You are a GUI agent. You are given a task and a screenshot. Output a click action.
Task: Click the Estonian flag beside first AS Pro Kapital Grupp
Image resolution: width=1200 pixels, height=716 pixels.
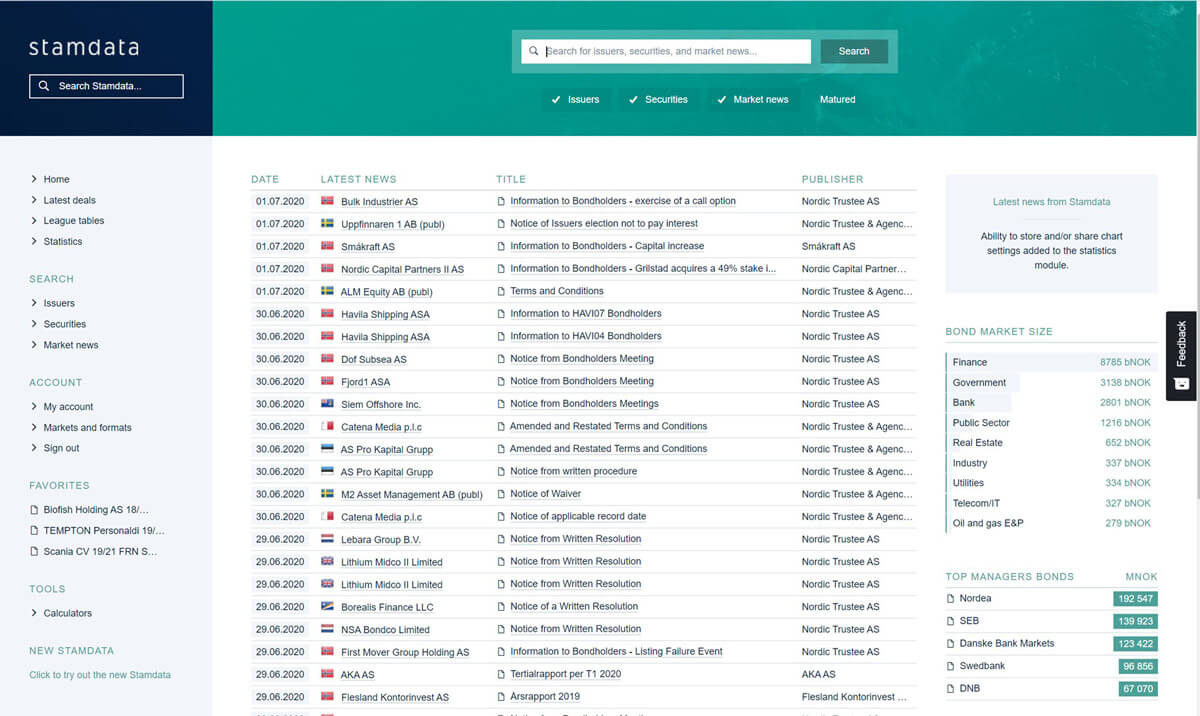[327, 449]
